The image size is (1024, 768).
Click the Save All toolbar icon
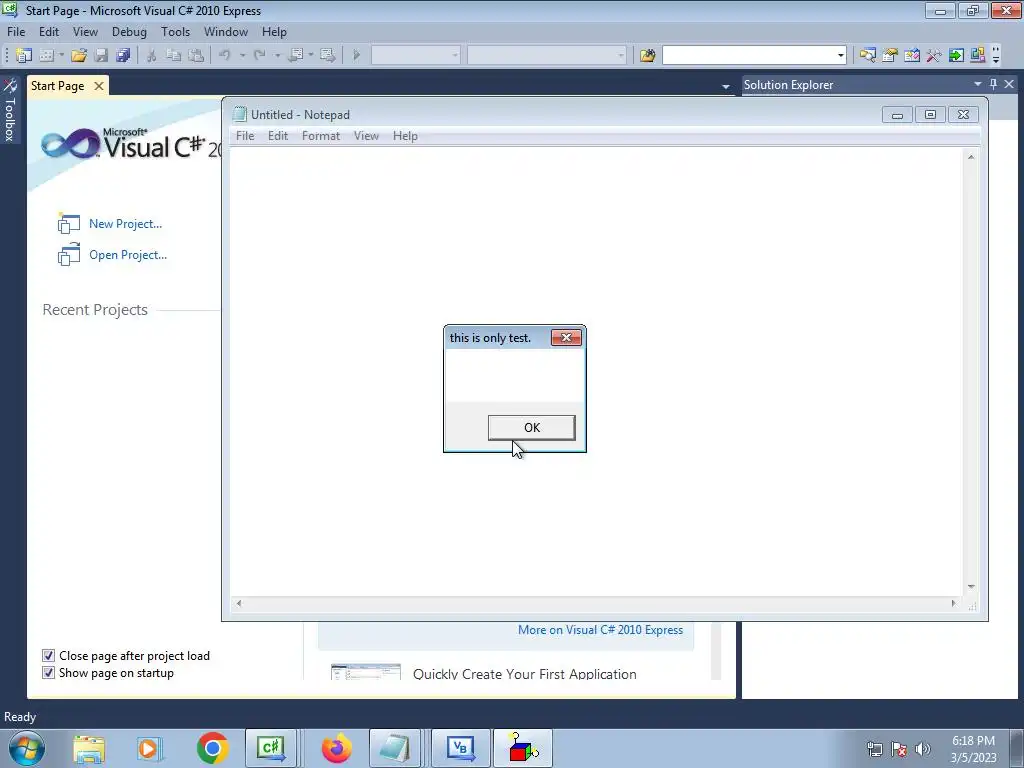pyautogui.click(x=123, y=56)
